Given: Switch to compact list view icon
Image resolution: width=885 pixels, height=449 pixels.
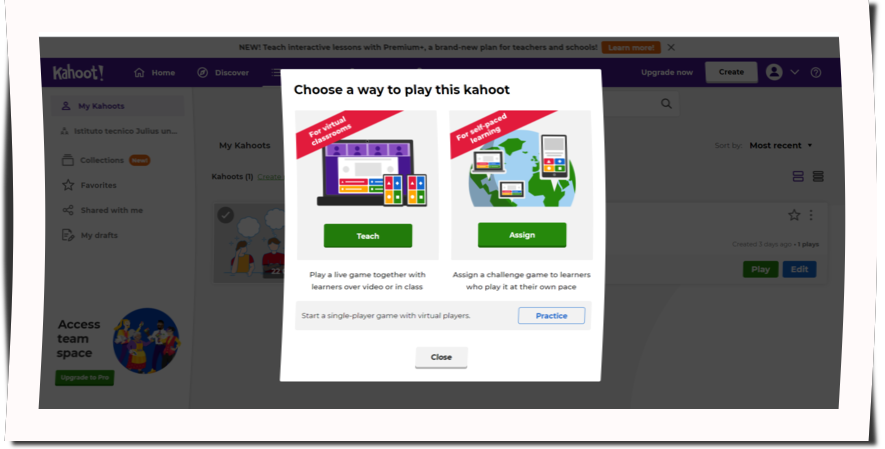Looking at the screenshot, I should click(x=818, y=177).
